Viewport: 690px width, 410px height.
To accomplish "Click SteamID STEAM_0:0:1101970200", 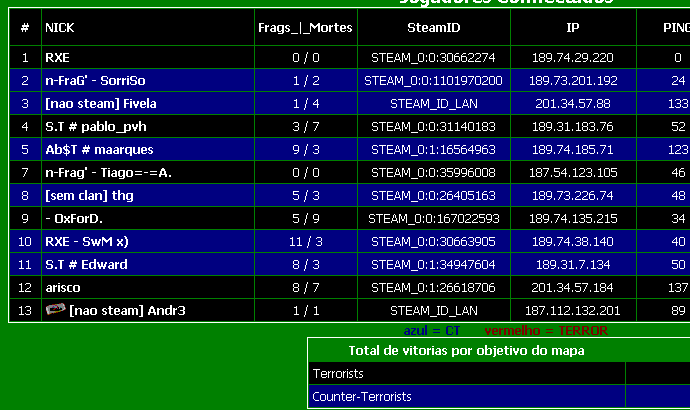I will pyautogui.click(x=433, y=81).
